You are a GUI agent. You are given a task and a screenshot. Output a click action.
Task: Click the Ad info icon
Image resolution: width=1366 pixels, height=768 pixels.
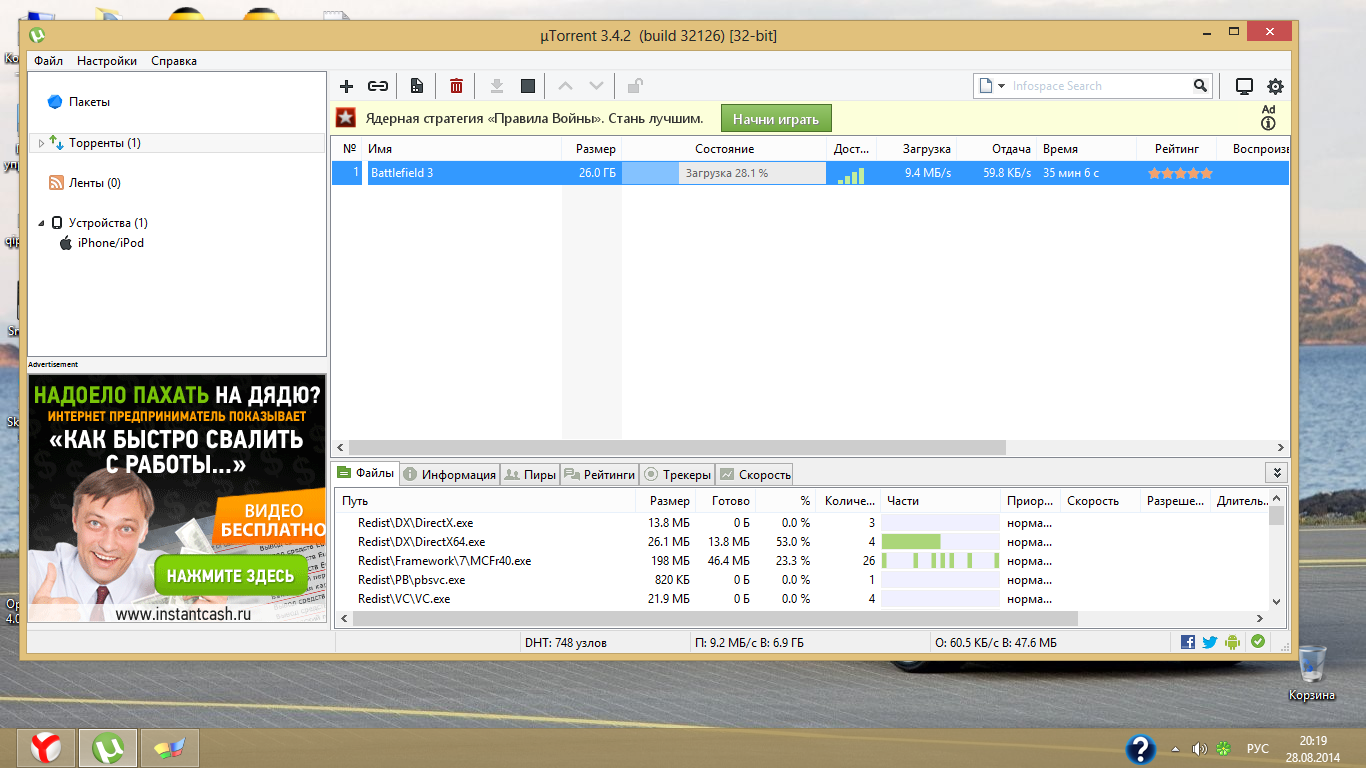point(1268,124)
